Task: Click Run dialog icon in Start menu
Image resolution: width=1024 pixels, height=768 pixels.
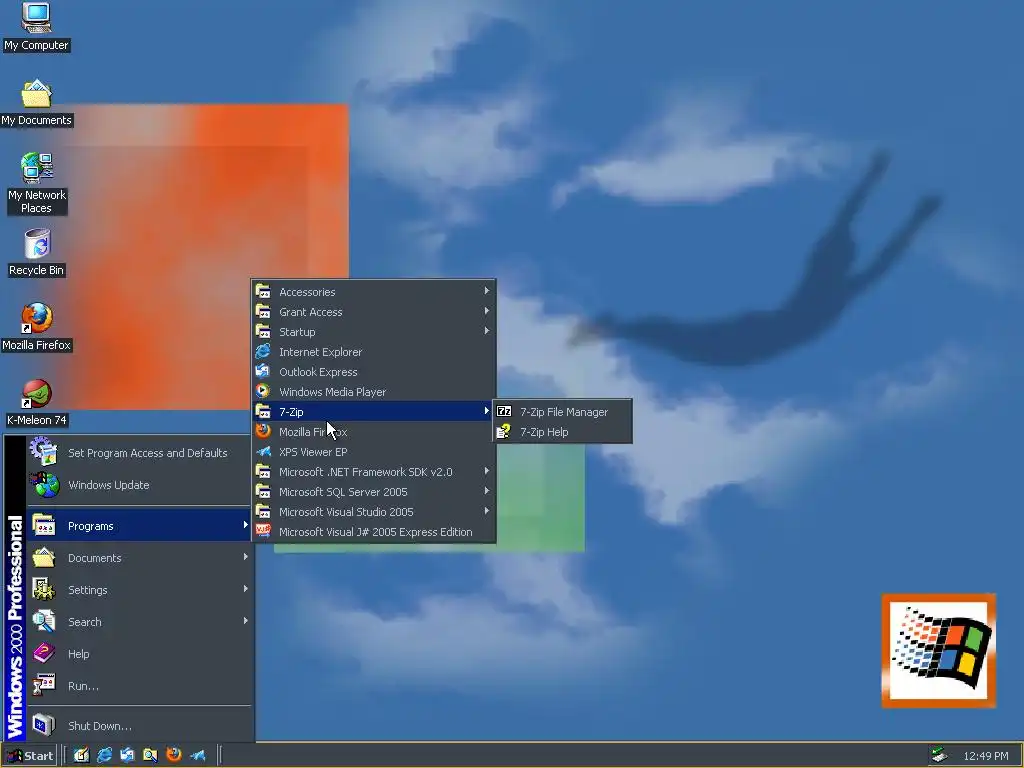Action: click(x=44, y=684)
